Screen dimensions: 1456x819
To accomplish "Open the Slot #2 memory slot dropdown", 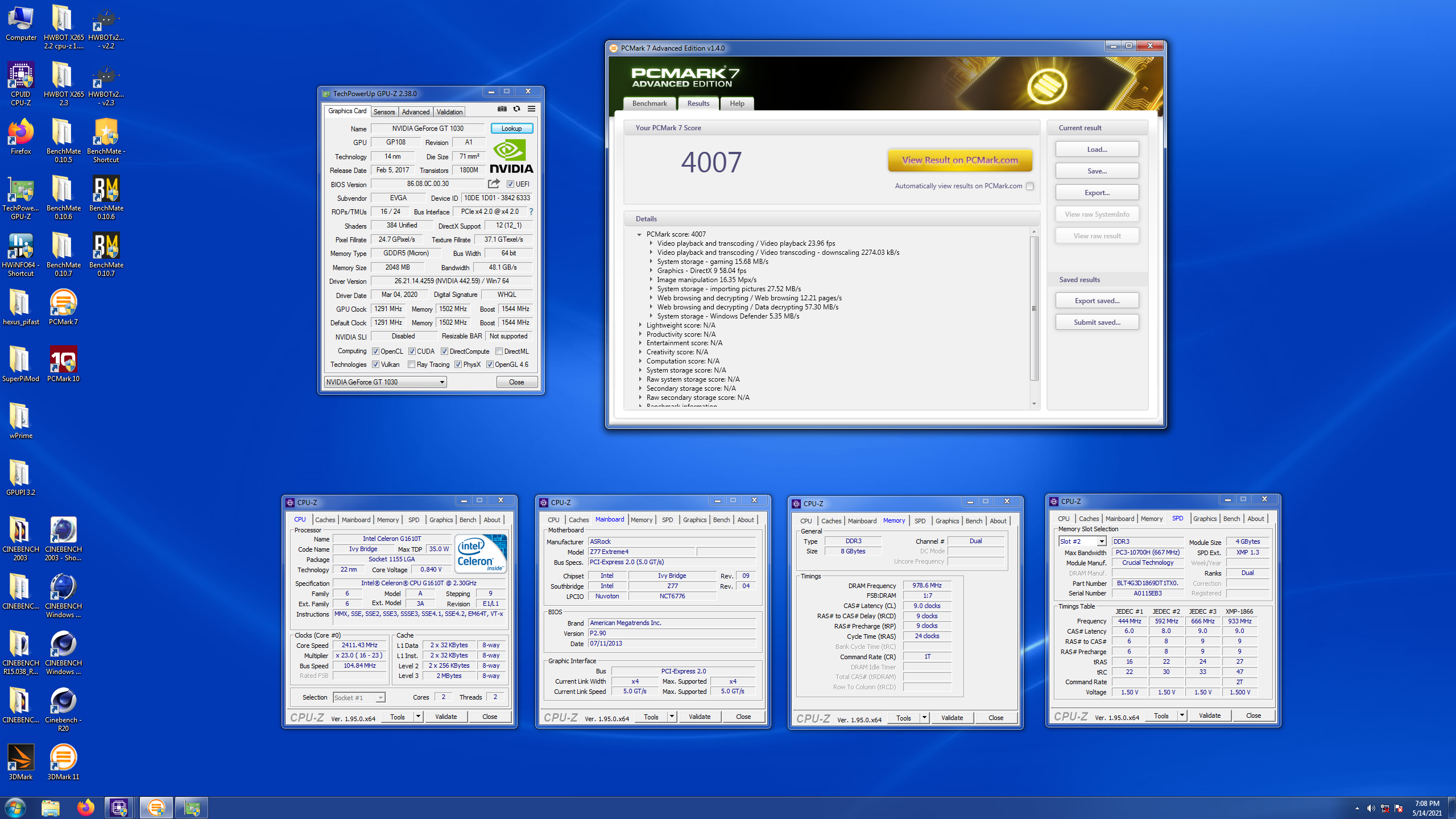I will 1082,541.
